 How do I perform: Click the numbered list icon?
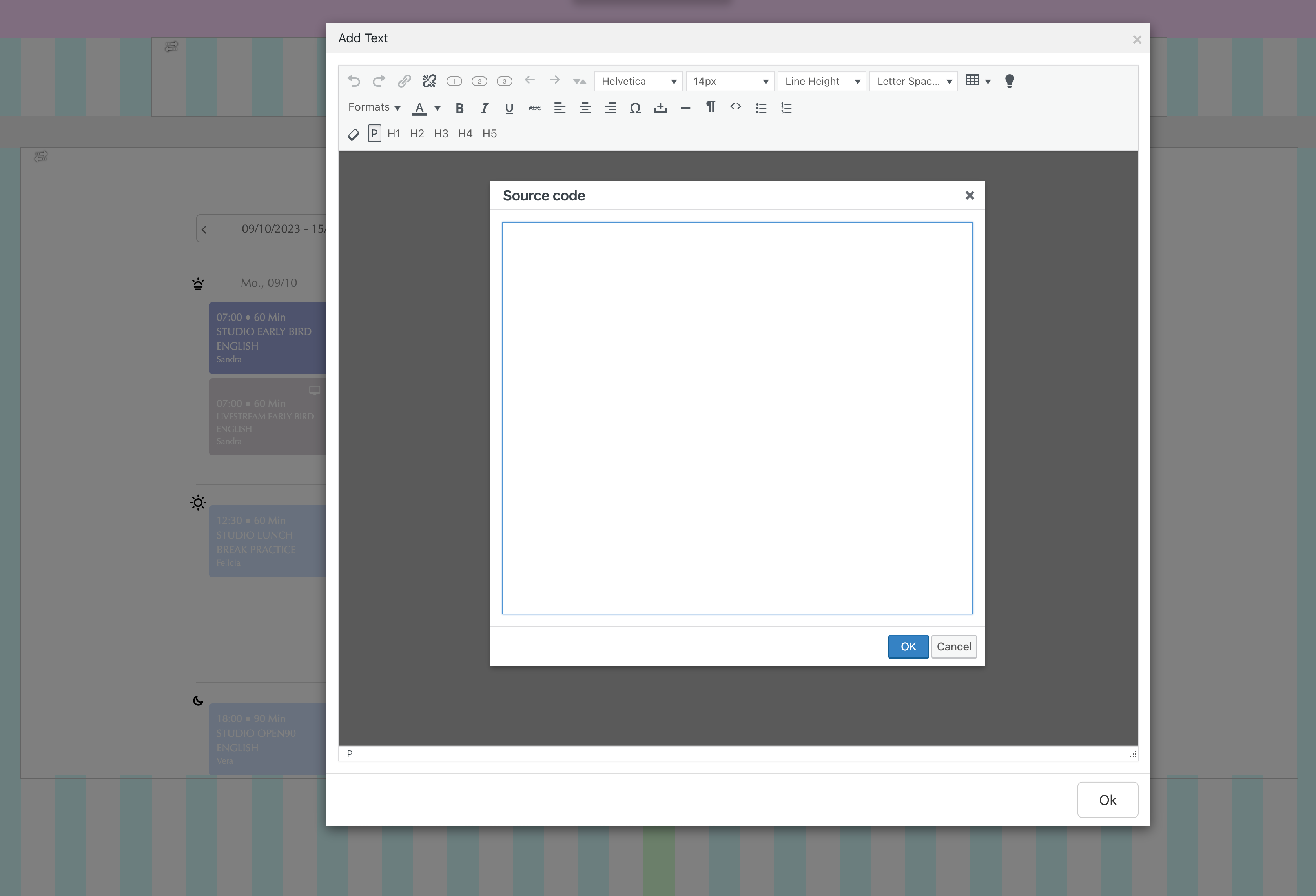pos(786,108)
